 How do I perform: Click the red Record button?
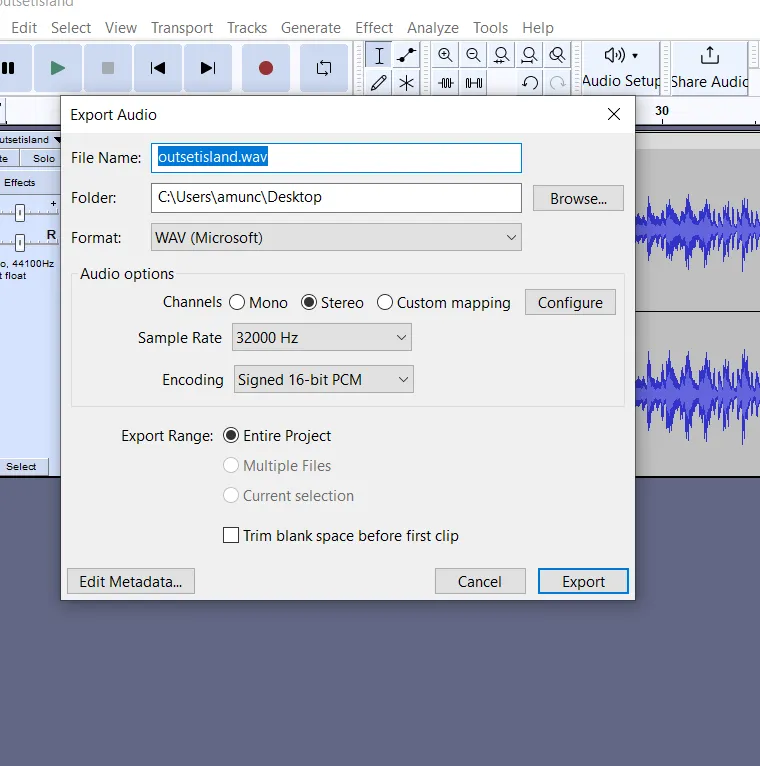[266, 68]
